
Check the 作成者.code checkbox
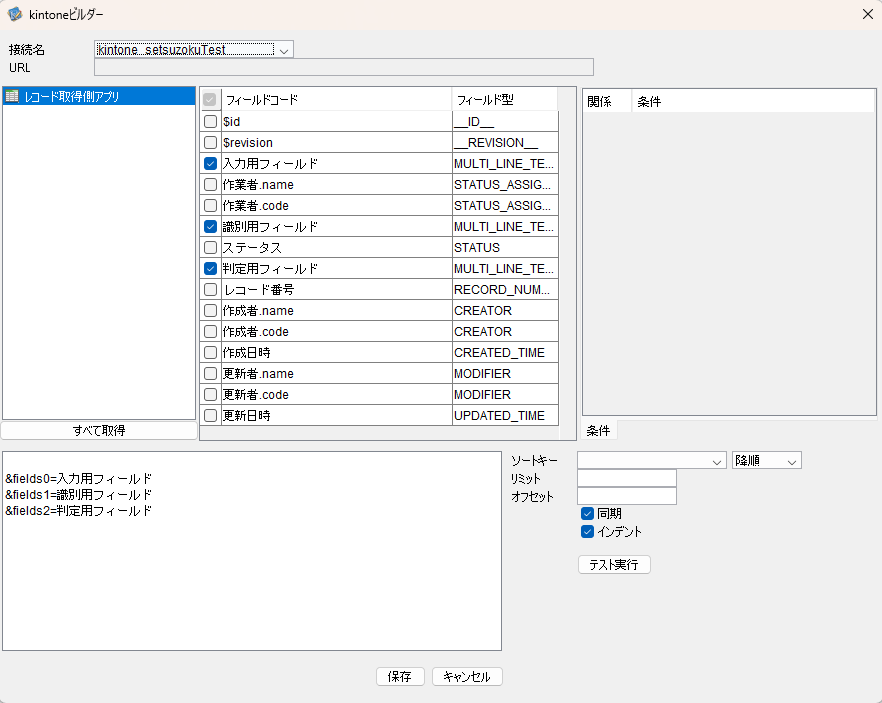(x=210, y=331)
